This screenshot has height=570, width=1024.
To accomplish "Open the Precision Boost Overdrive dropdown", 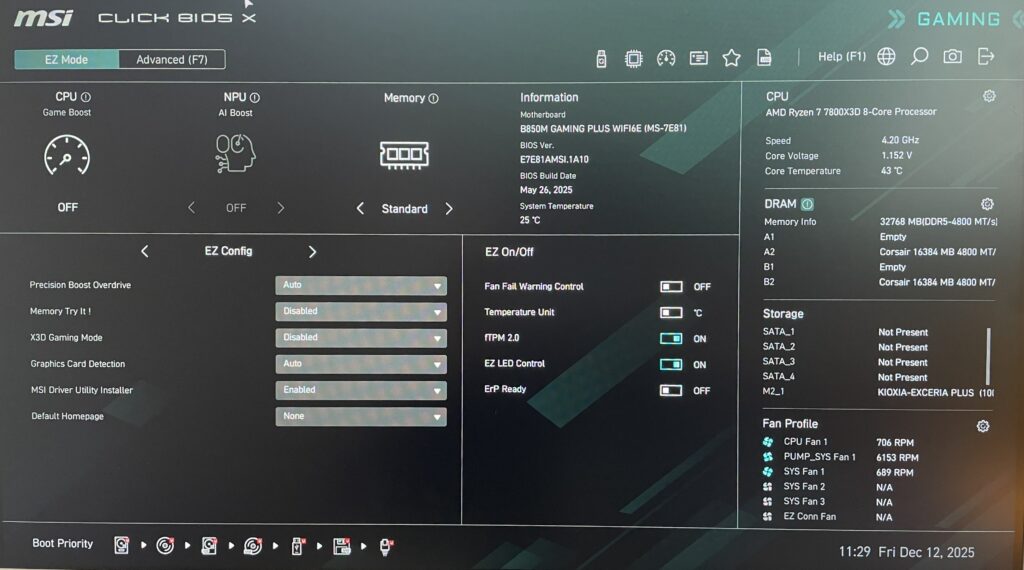I will (361, 286).
